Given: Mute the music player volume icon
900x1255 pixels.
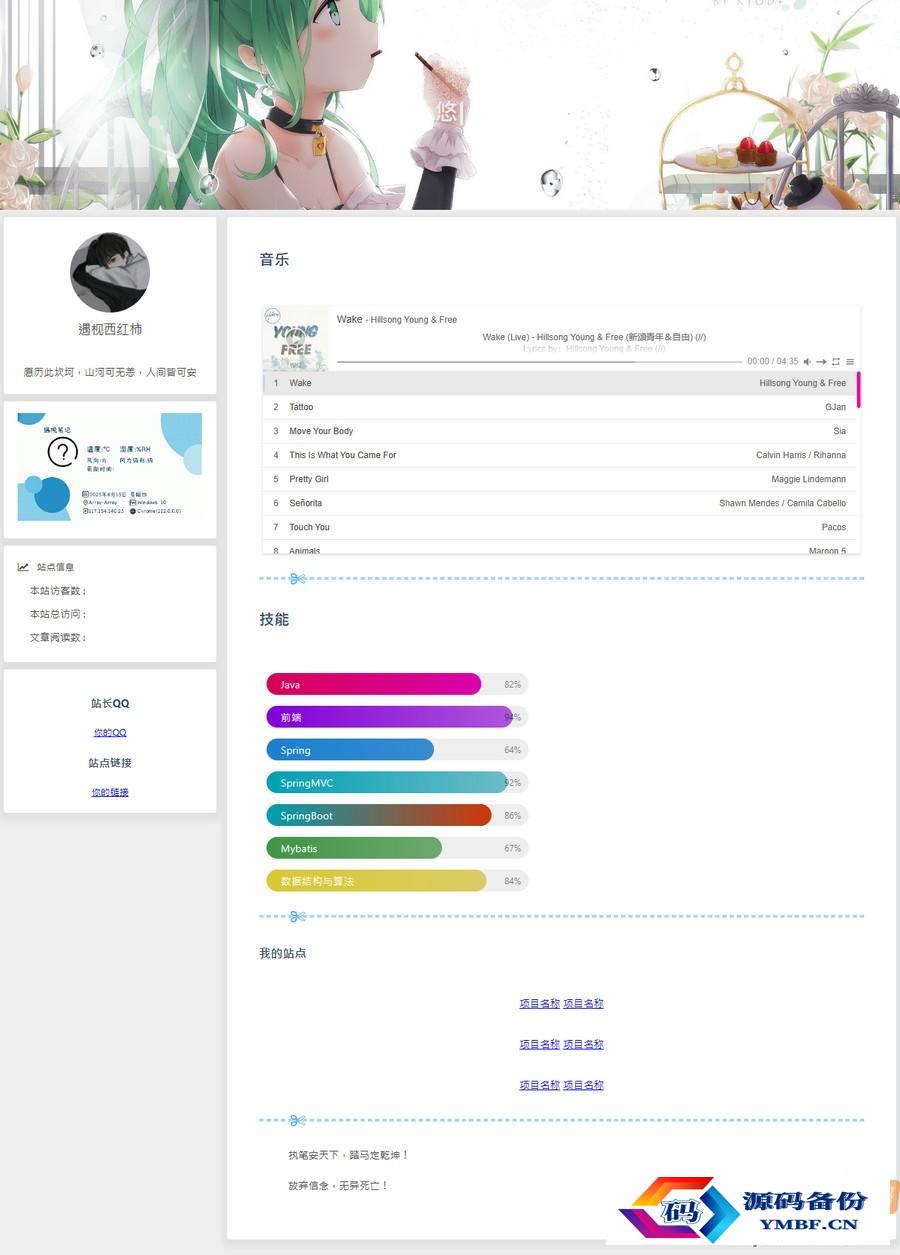Looking at the screenshot, I should [807, 362].
